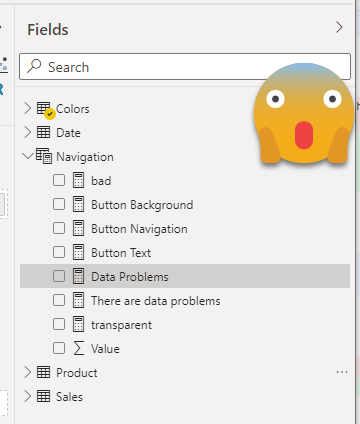Click the sigma icon next to Value
360x424 pixels.
[79, 348]
